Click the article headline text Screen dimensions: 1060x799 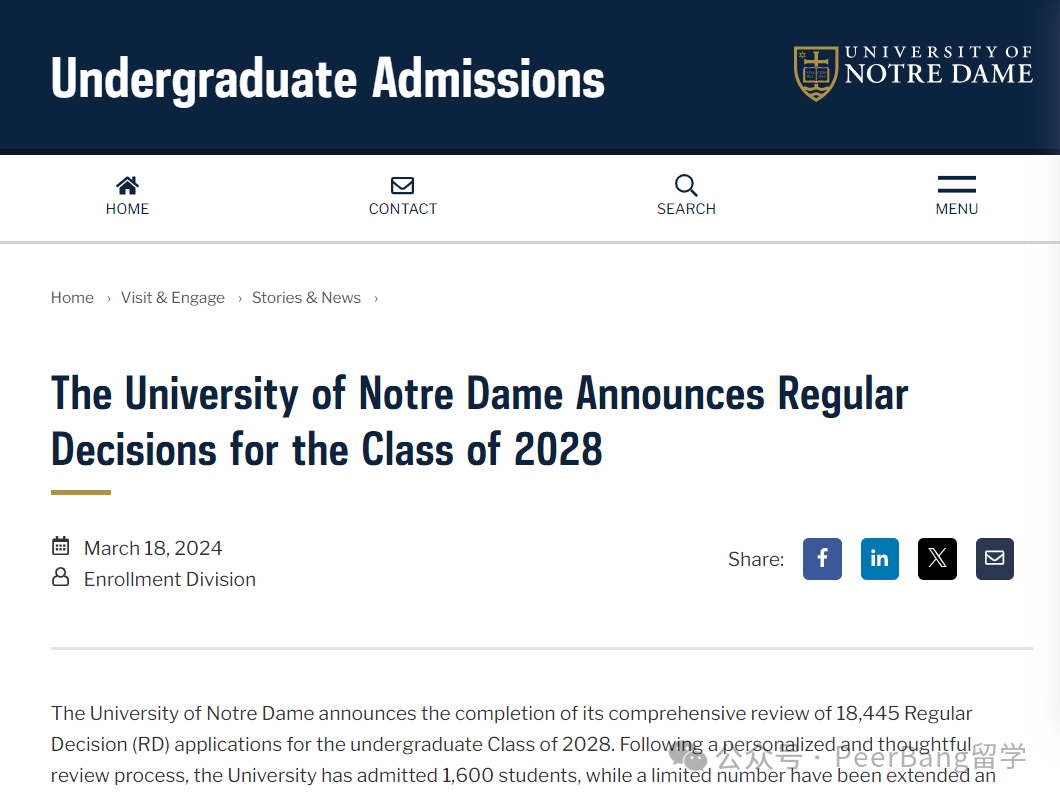point(479,421)
